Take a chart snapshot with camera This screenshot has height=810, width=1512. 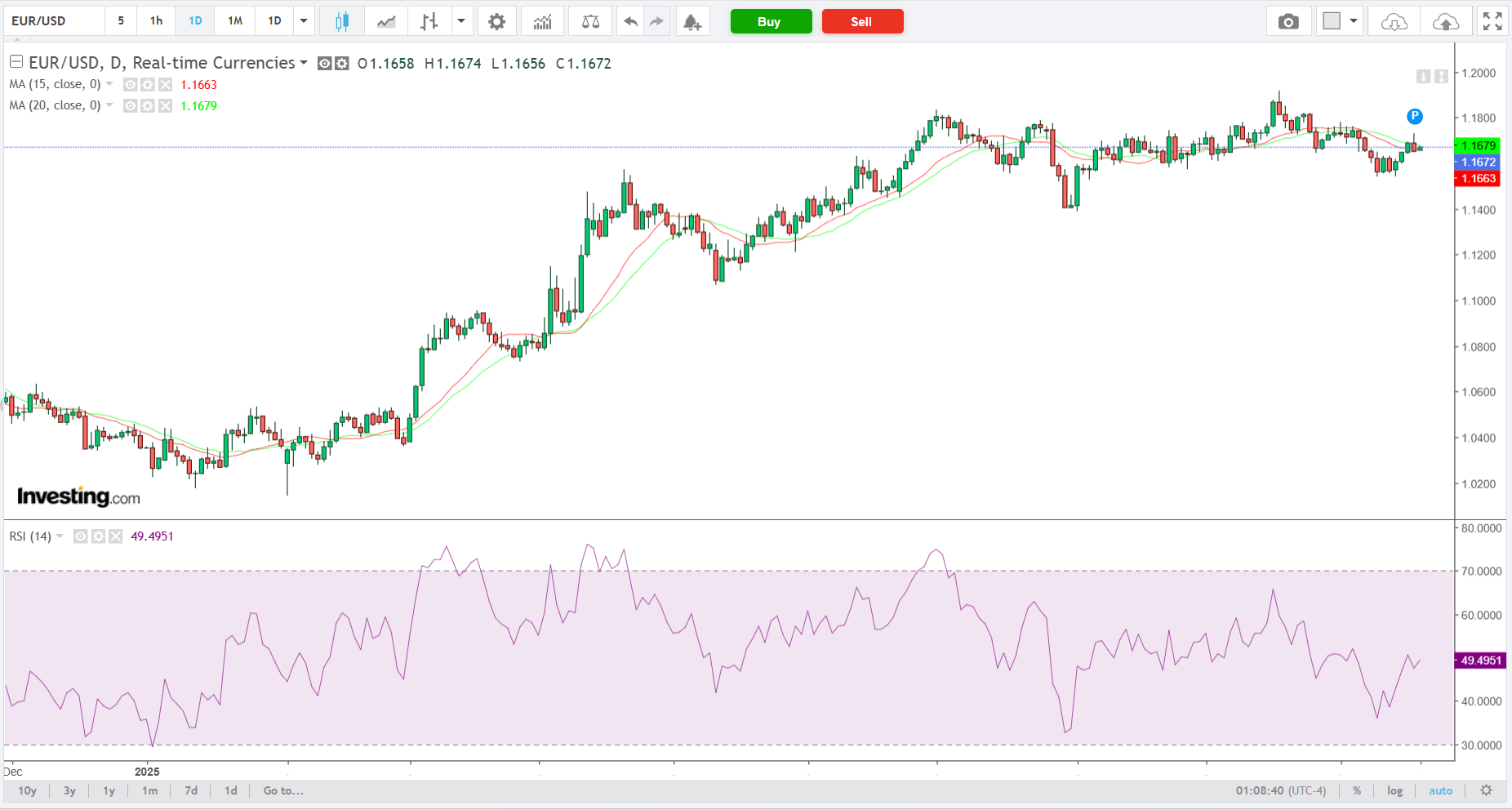click(x=1288, y=21)
